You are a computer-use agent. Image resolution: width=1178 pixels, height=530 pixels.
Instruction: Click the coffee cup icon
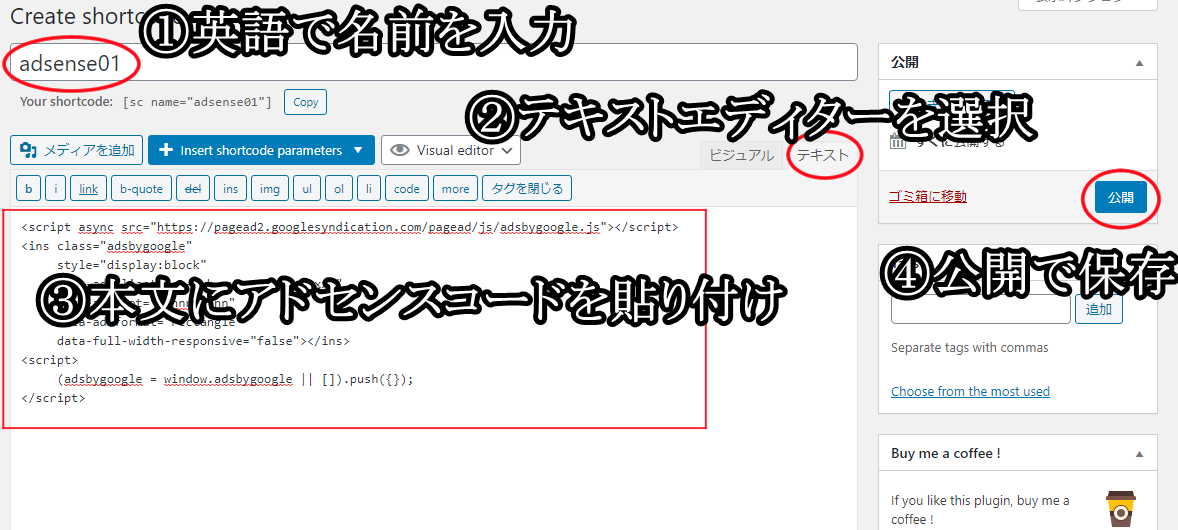1121,509
